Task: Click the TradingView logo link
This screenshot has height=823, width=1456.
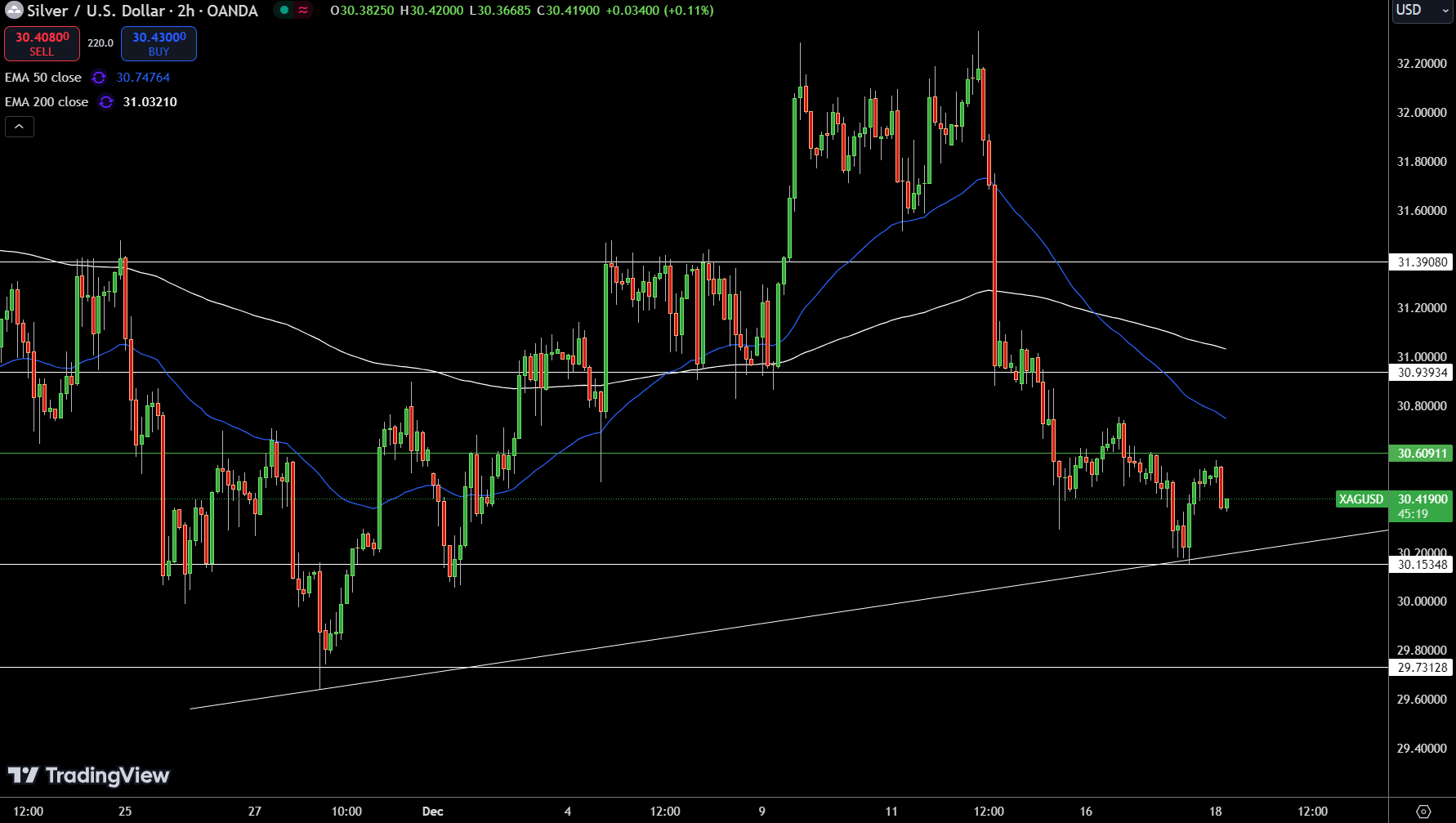Action: [88, 776]
